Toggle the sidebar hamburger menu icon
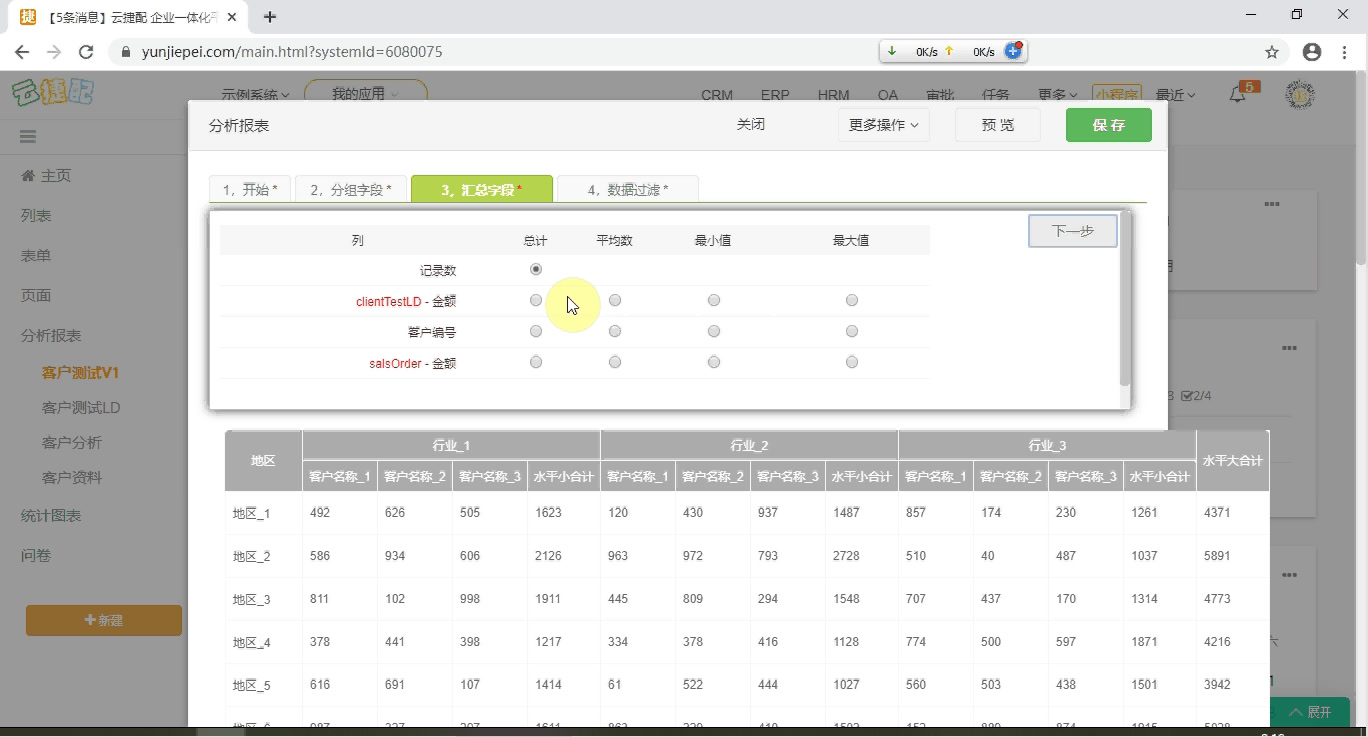The width and height of the screenshot is (1368, 737). click(x=28, y=136)
